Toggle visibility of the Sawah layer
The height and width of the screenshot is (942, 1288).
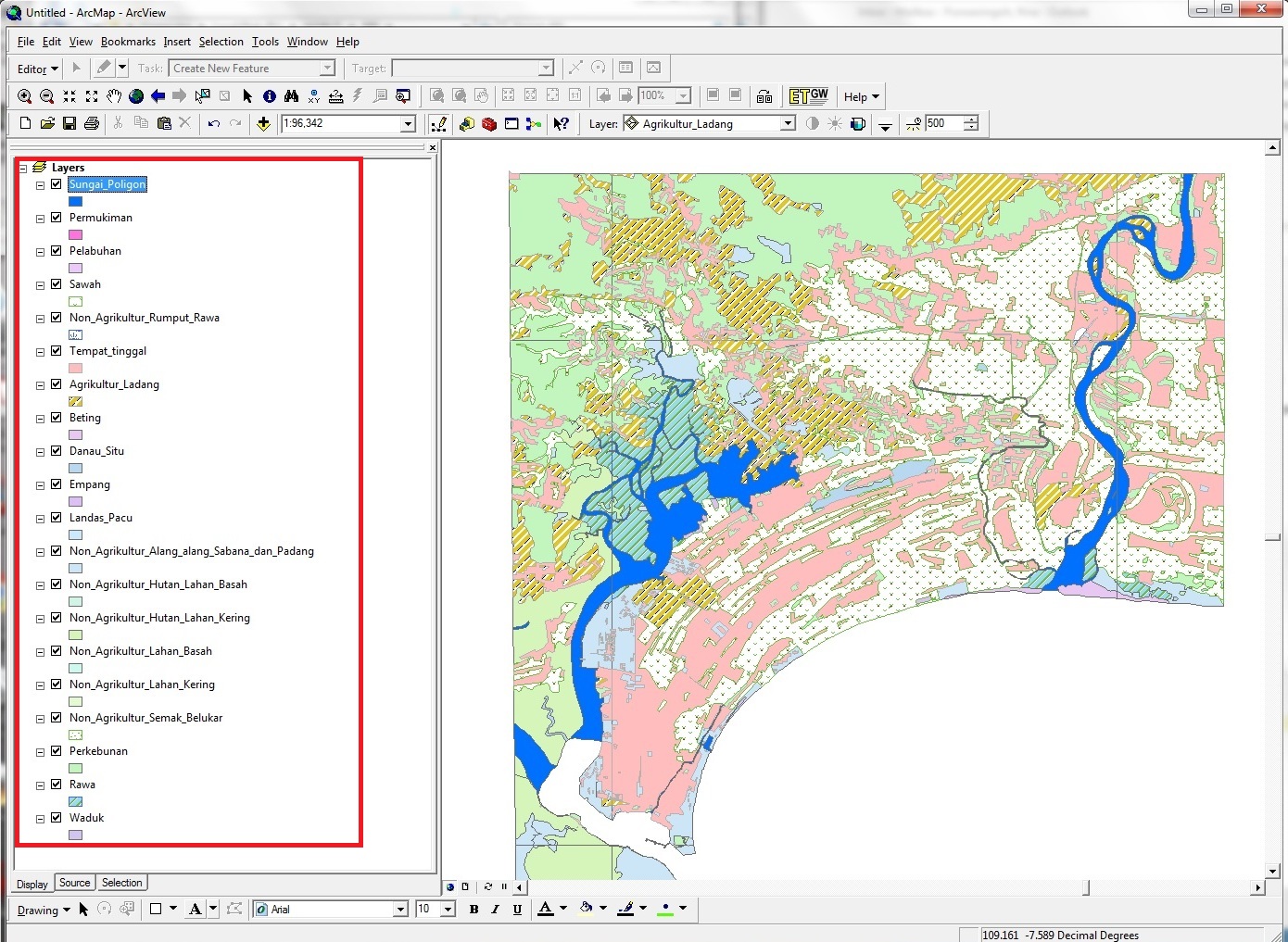click(57, 284)
